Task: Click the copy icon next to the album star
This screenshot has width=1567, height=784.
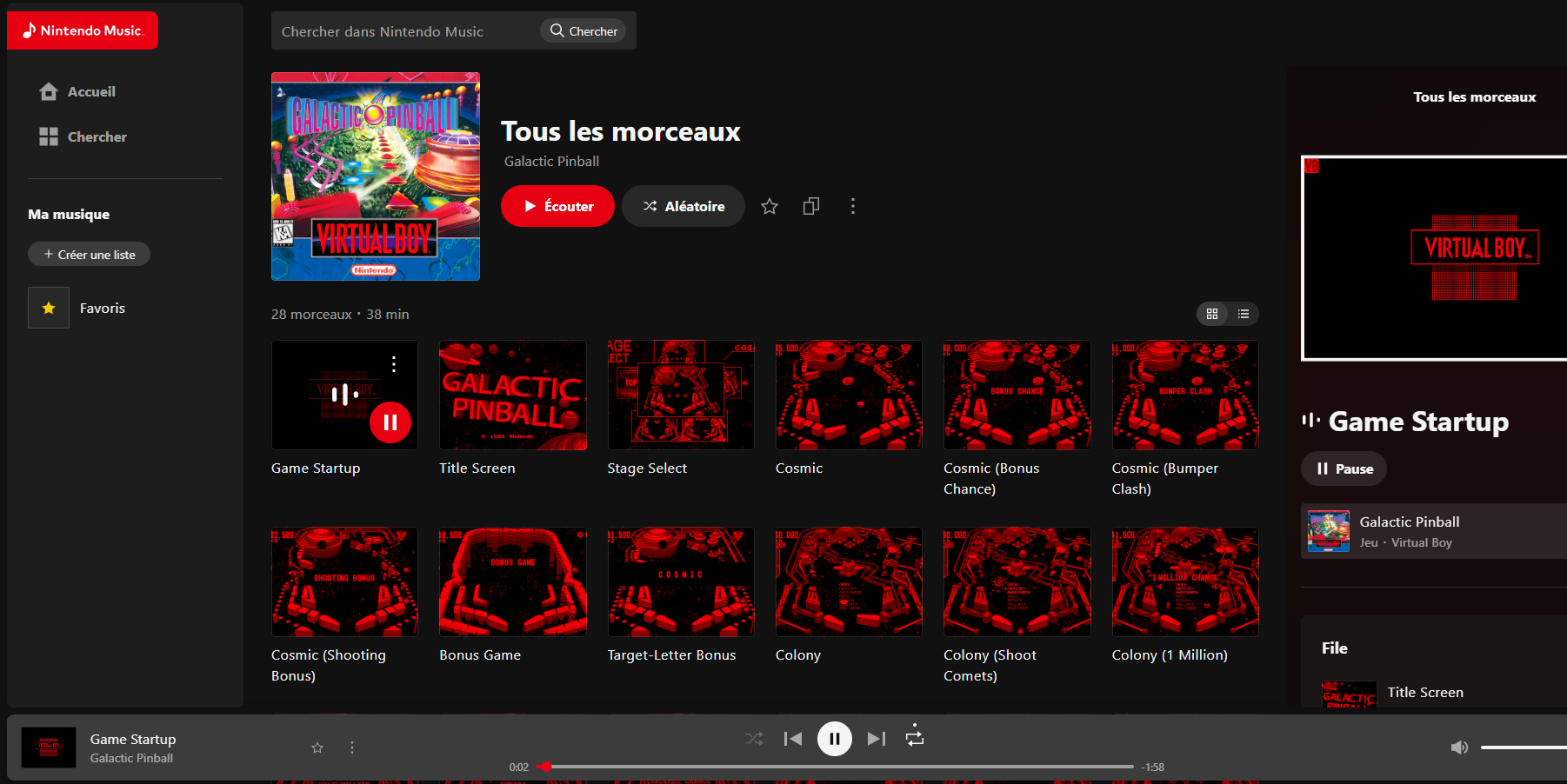Action: tap(811, 206)
